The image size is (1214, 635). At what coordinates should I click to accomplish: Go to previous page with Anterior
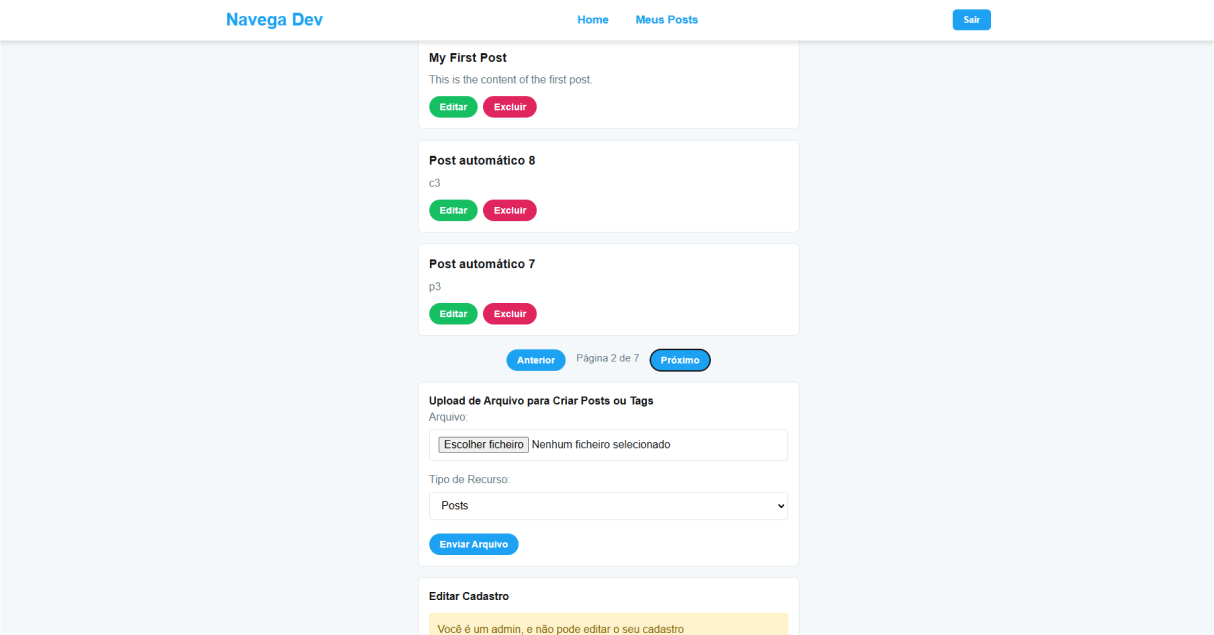pos(536,360)
